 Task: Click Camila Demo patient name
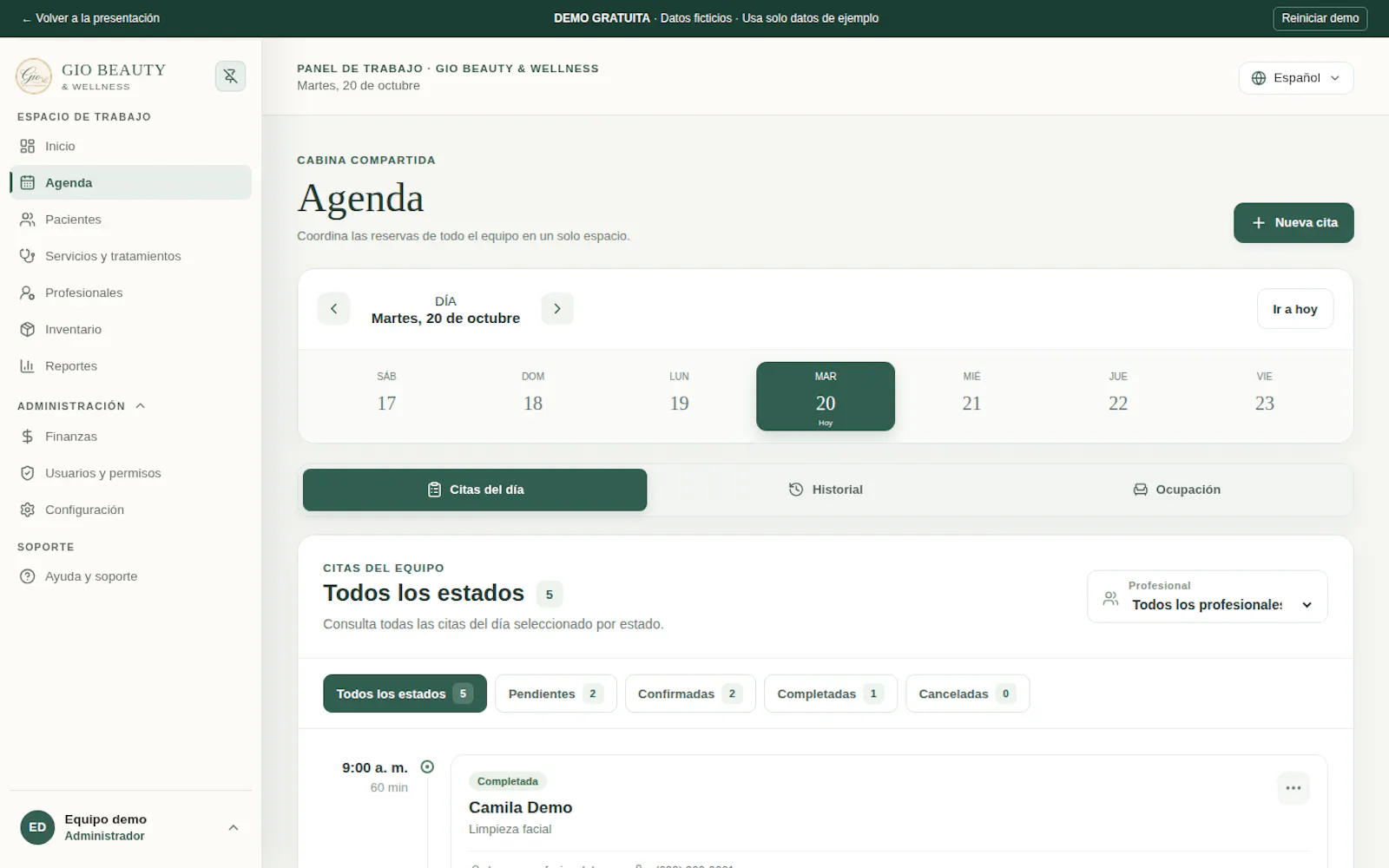click(520, 807)
